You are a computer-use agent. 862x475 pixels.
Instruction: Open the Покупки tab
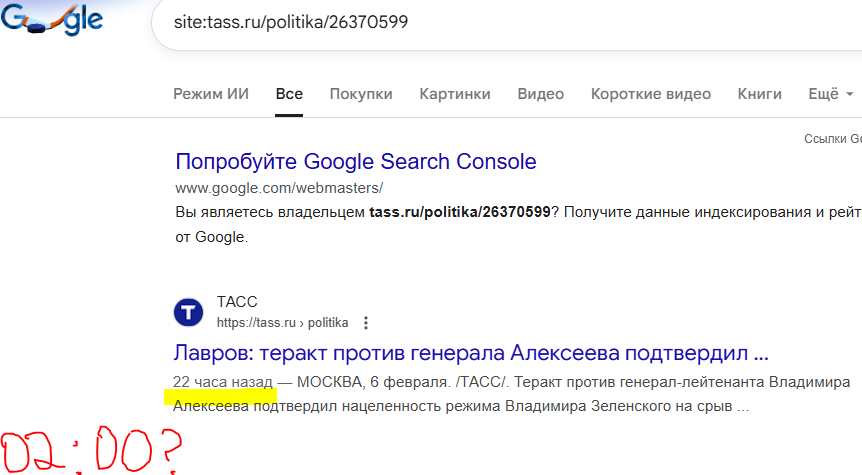pyautogui.click(x=361, y=94)
